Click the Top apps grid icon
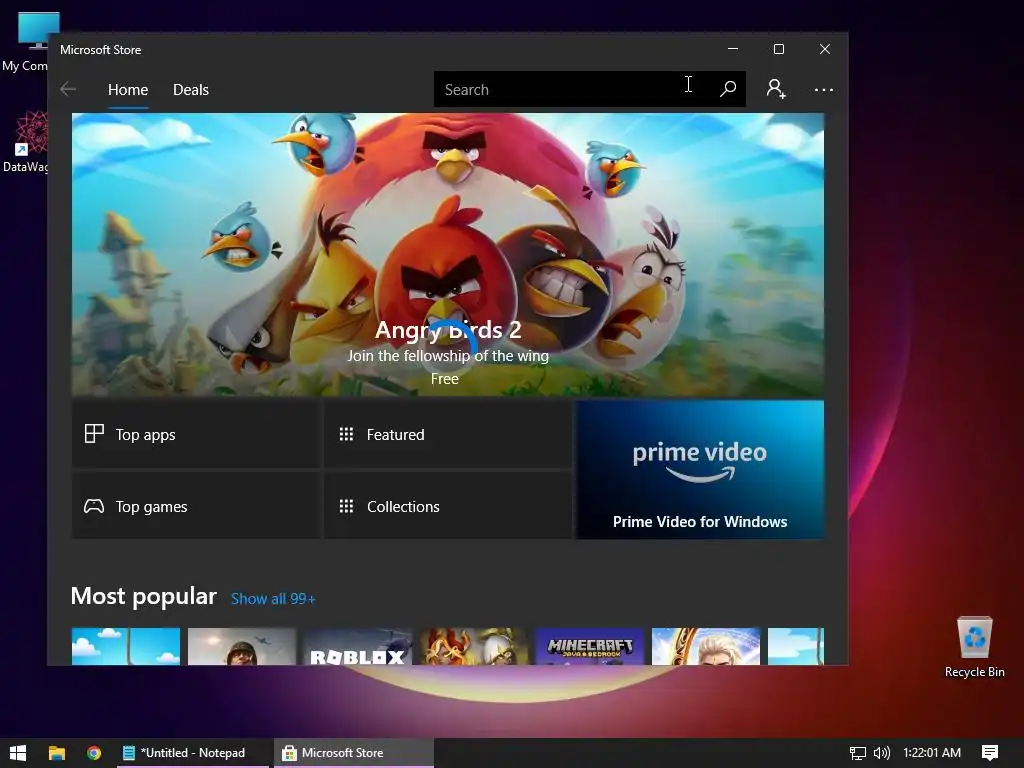1024x768 pixels. 94,434
